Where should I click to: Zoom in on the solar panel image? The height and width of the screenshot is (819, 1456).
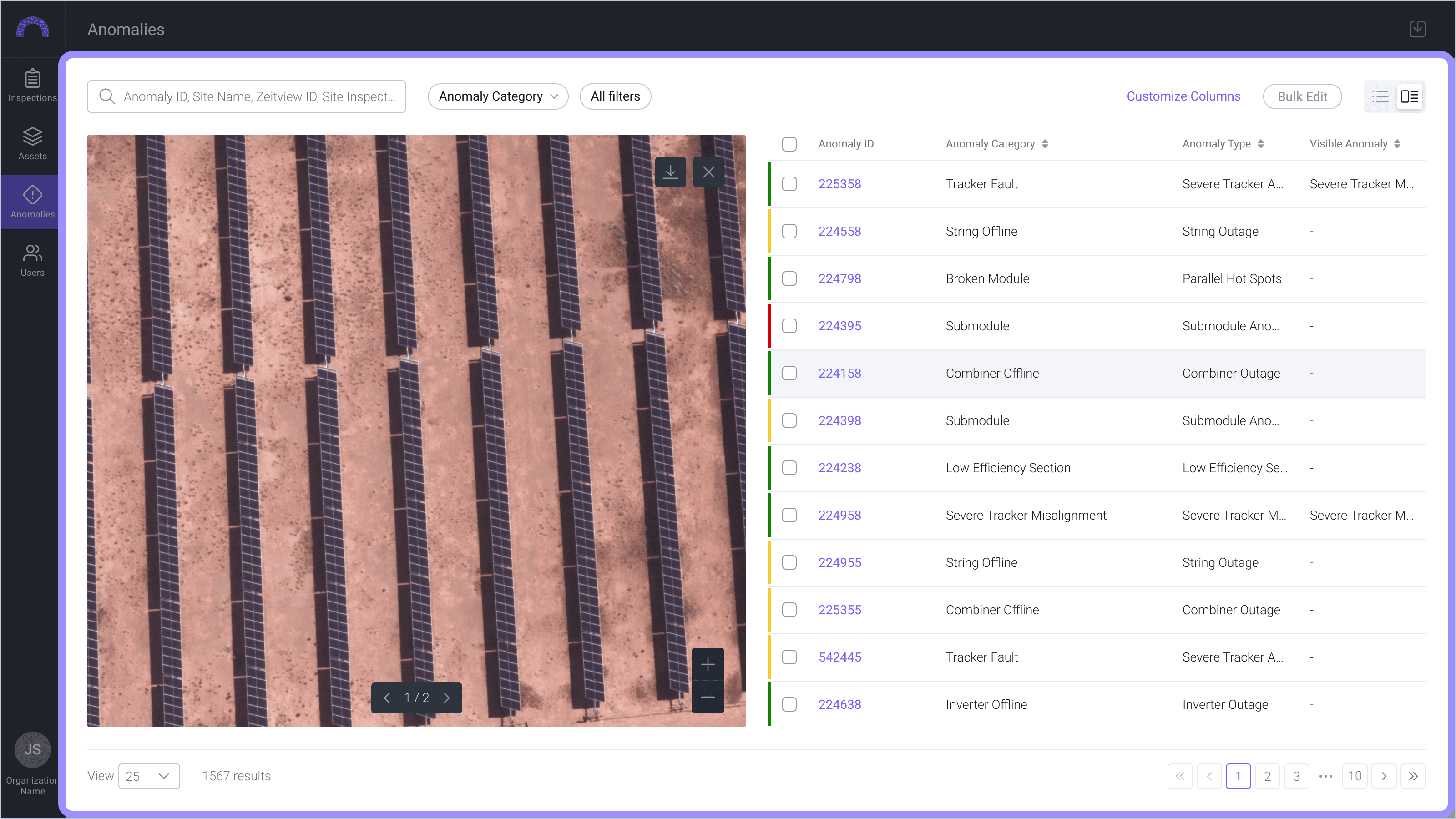[x=708, y=664]
